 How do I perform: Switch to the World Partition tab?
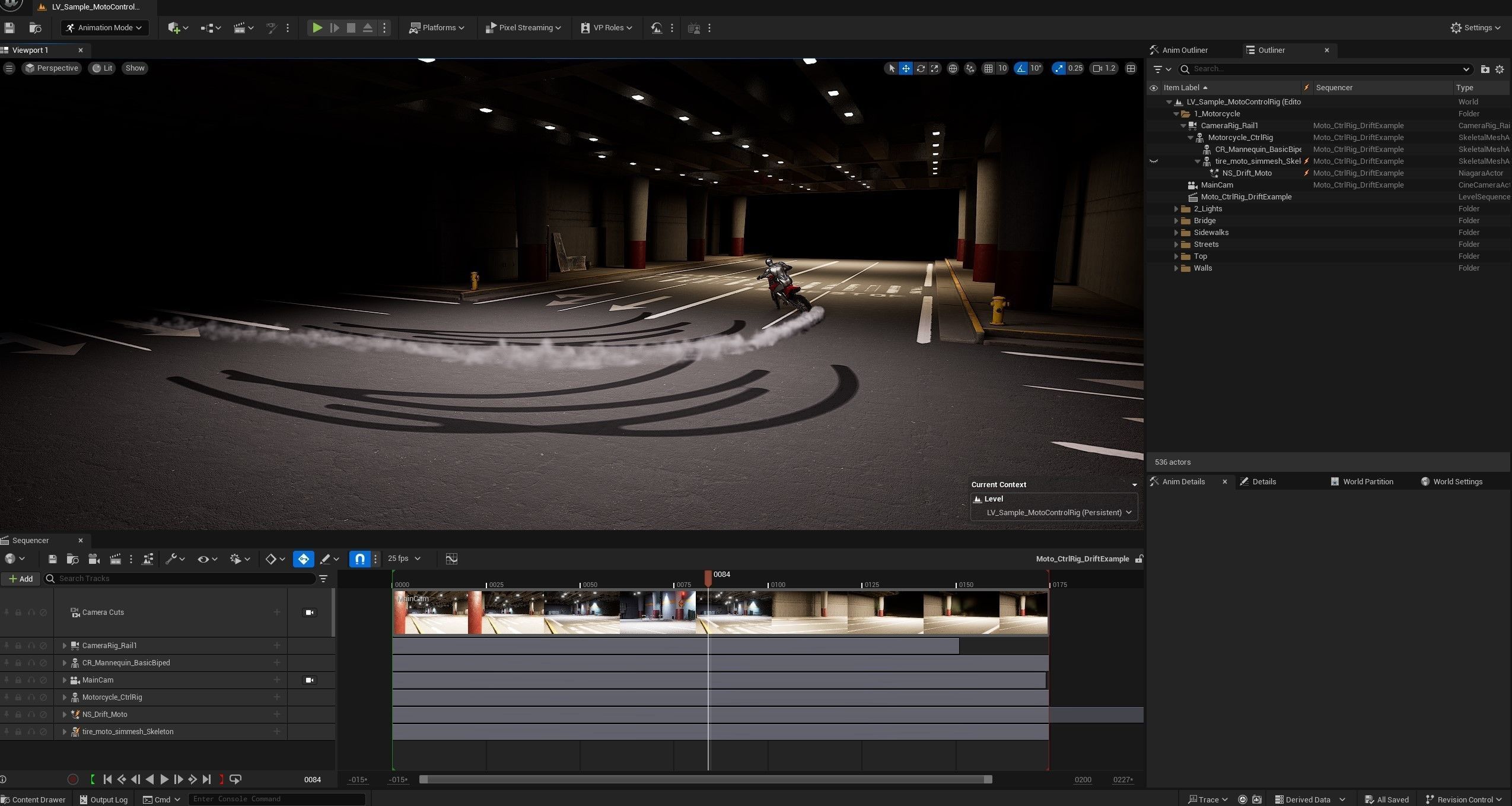click(x=1362, y=482)
